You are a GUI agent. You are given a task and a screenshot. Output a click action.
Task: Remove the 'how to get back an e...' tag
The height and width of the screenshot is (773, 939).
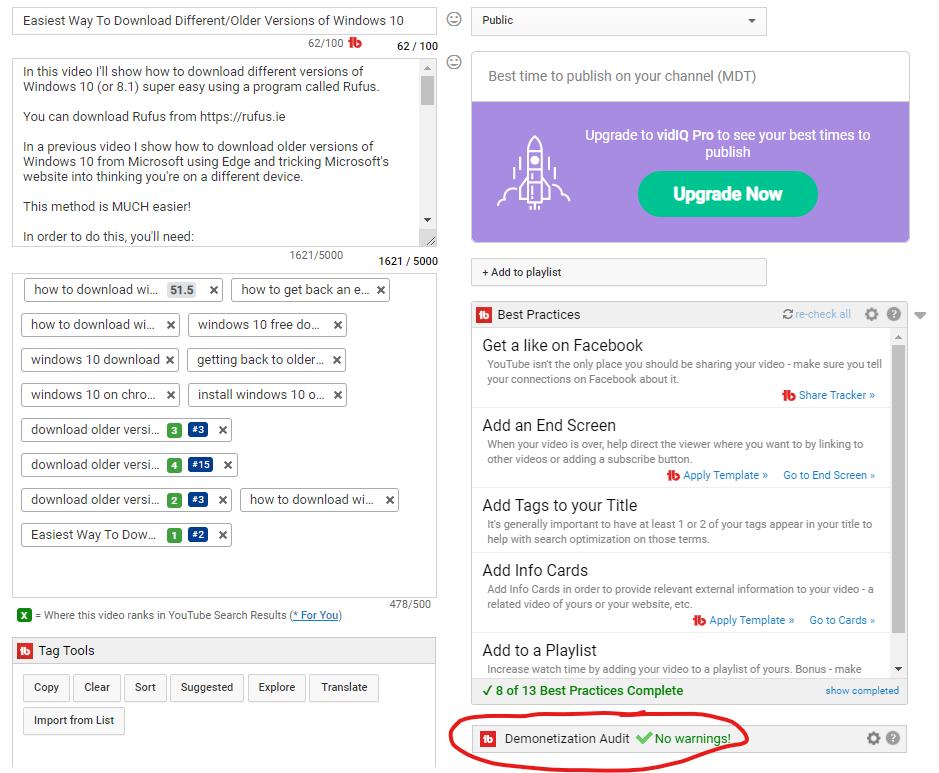380,290
